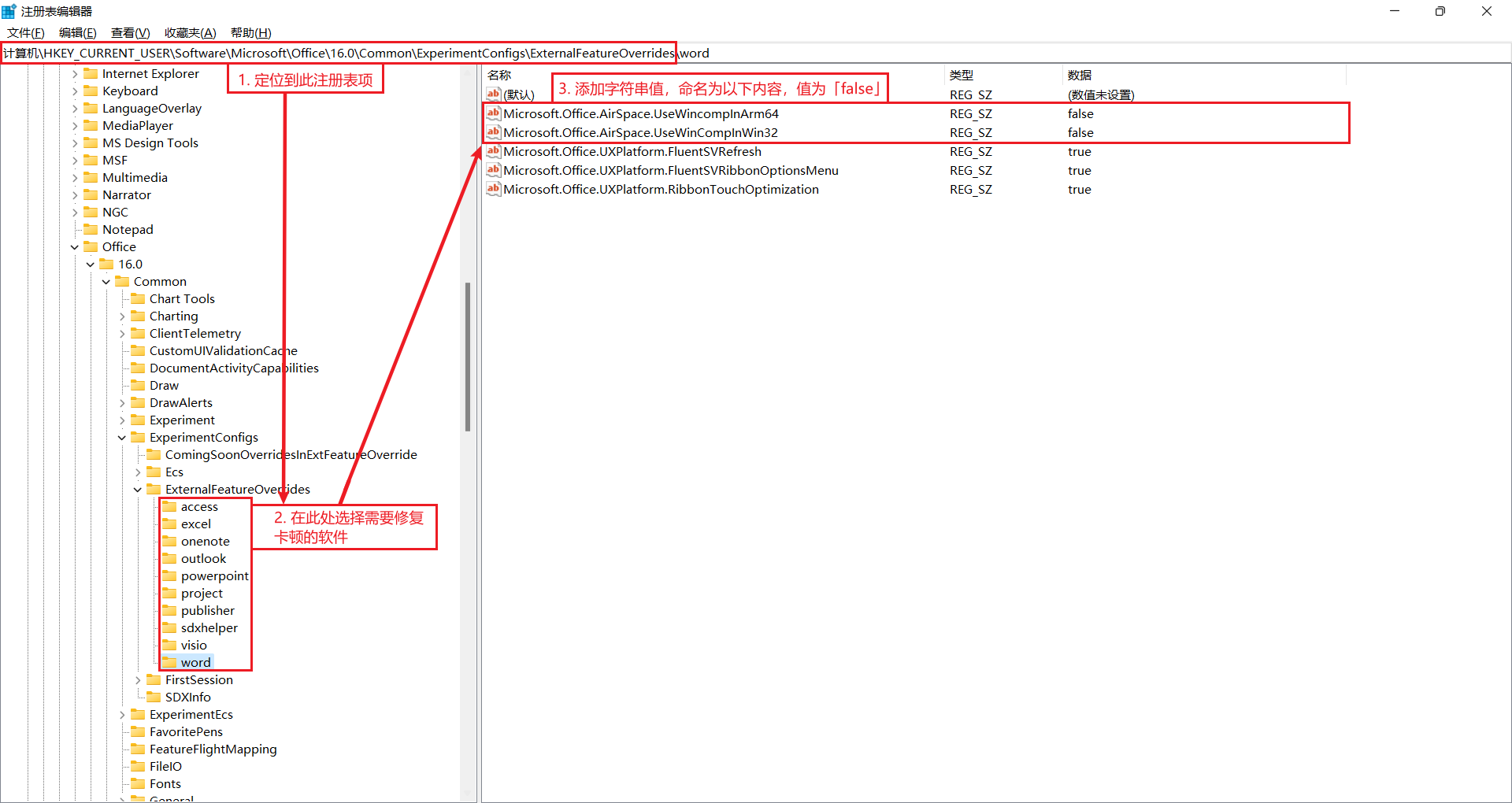Select the ComingSoonOverridesInExtFeatureOverride key
This screenshot has height=803, width=1512.
291,454
